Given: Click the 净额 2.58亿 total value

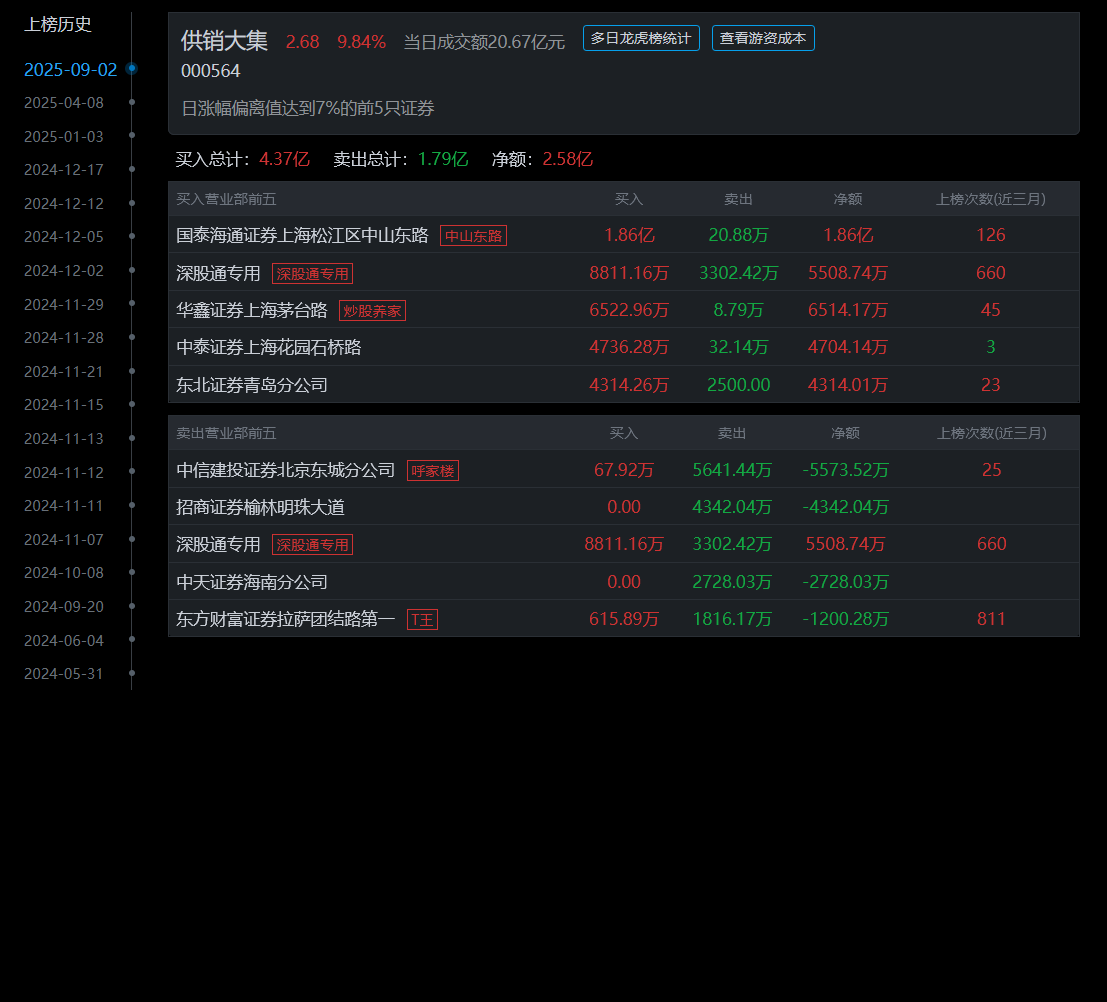Looking at the screenshot, I should pos(568,159).
